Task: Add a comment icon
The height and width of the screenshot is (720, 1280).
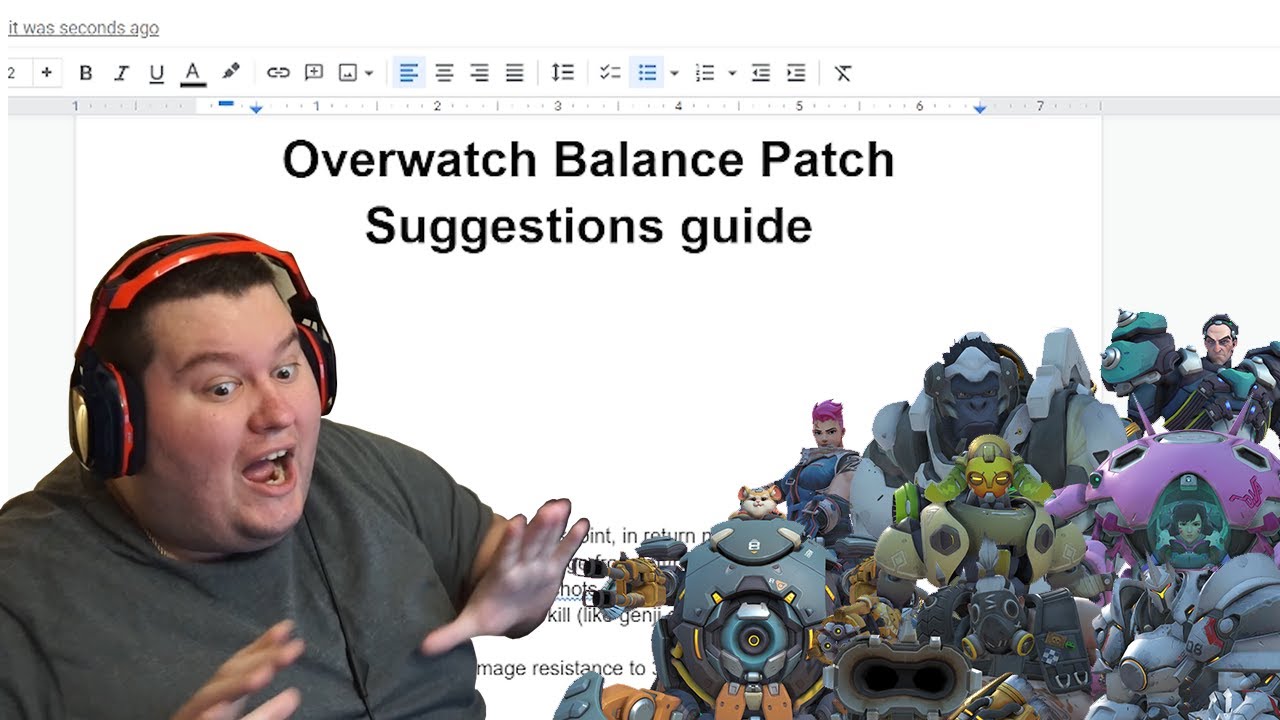Action: 314,72
